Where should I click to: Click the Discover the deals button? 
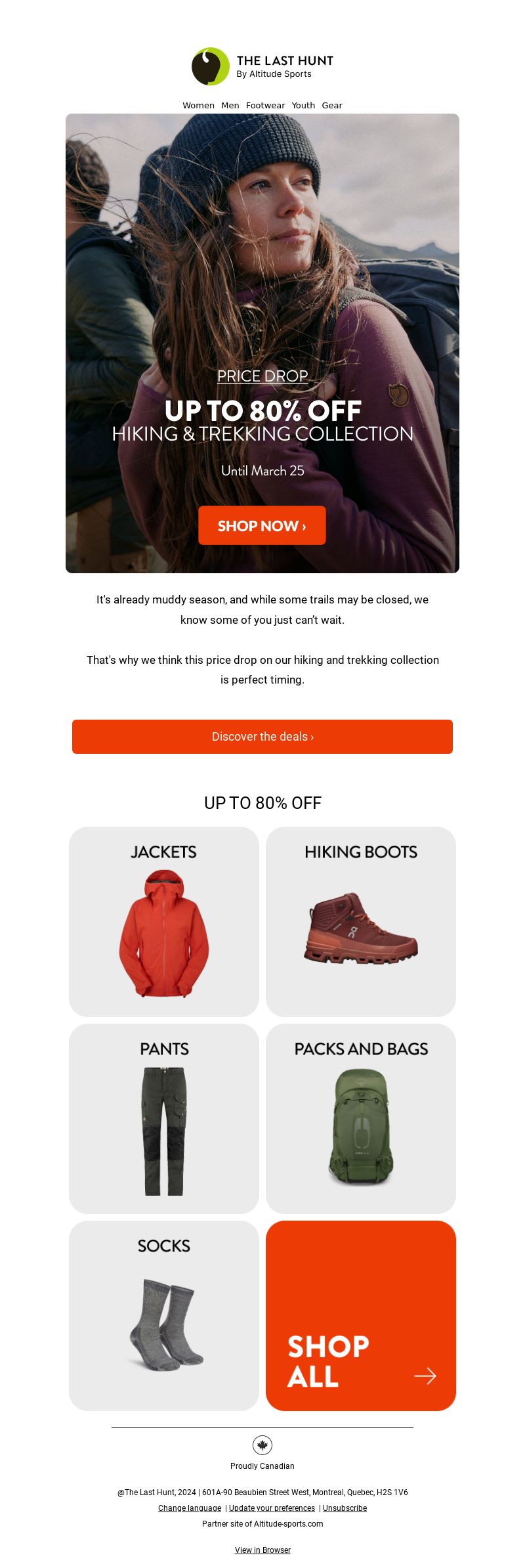pyautogui.click(x=262, y=737)
